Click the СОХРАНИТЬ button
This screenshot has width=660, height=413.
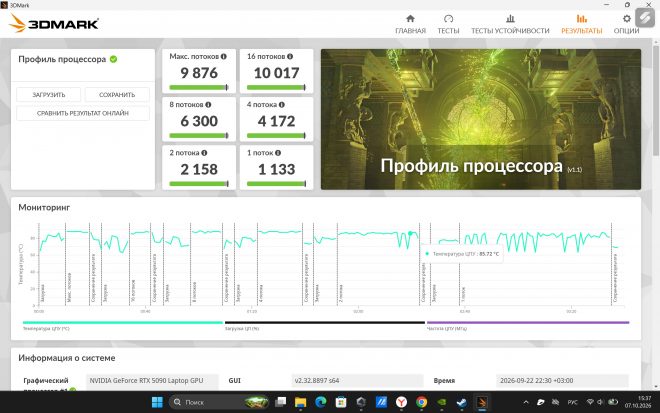[117, 95]
